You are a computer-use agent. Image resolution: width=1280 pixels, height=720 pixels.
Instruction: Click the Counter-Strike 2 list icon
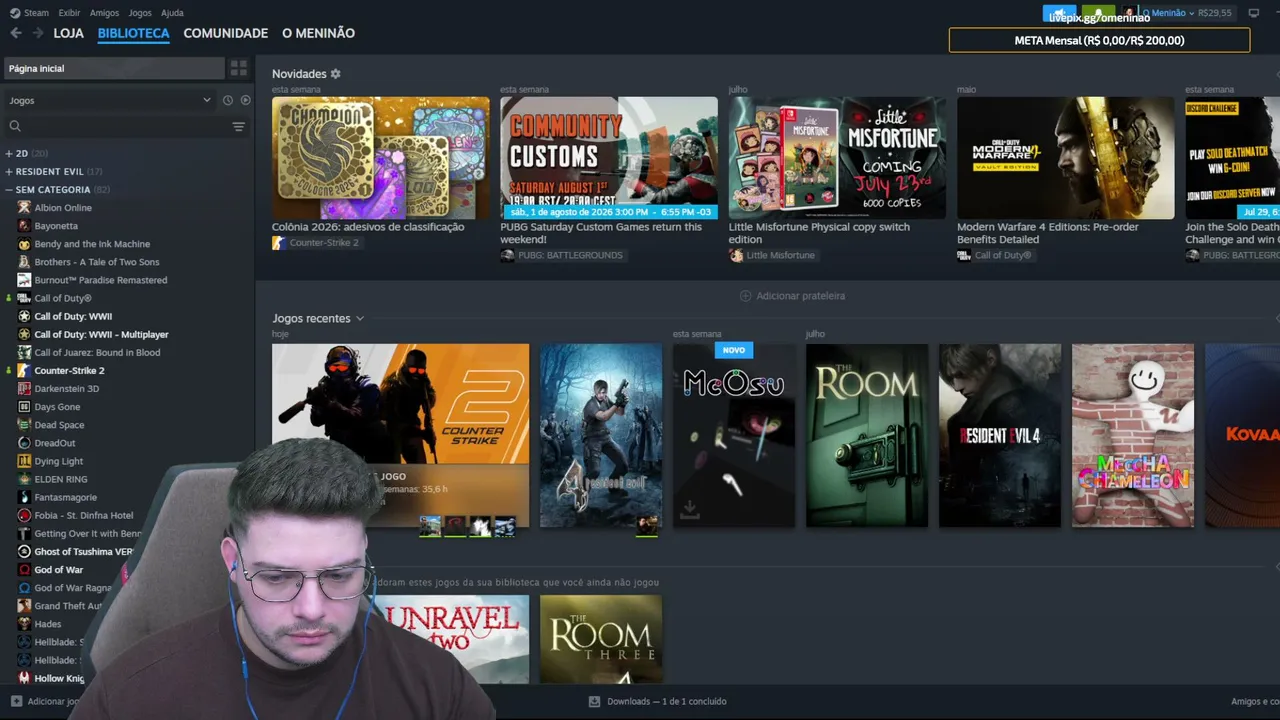pyautogui.click(x=25, y=371)
